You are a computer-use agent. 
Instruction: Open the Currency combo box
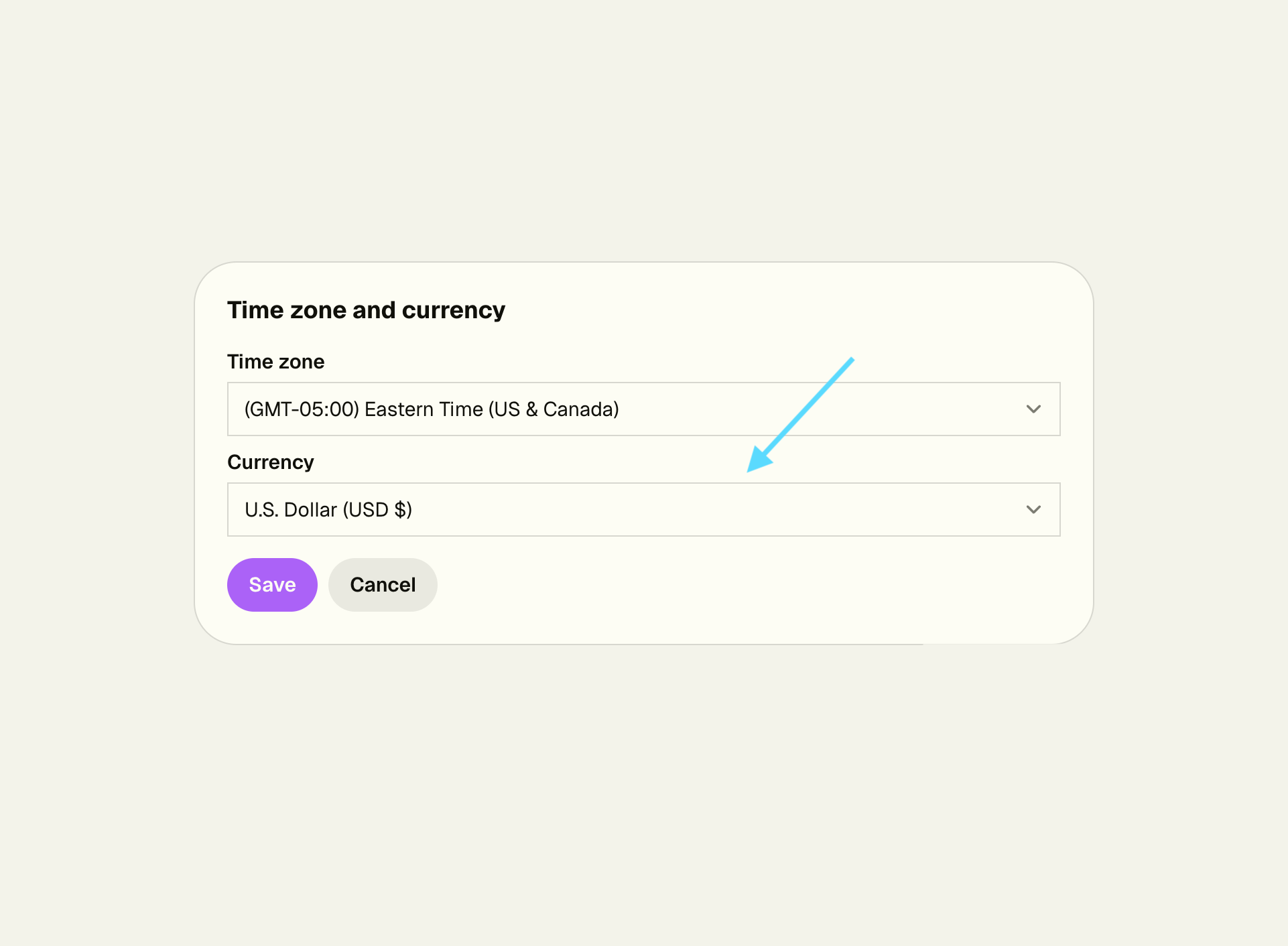tap(643, 510)
